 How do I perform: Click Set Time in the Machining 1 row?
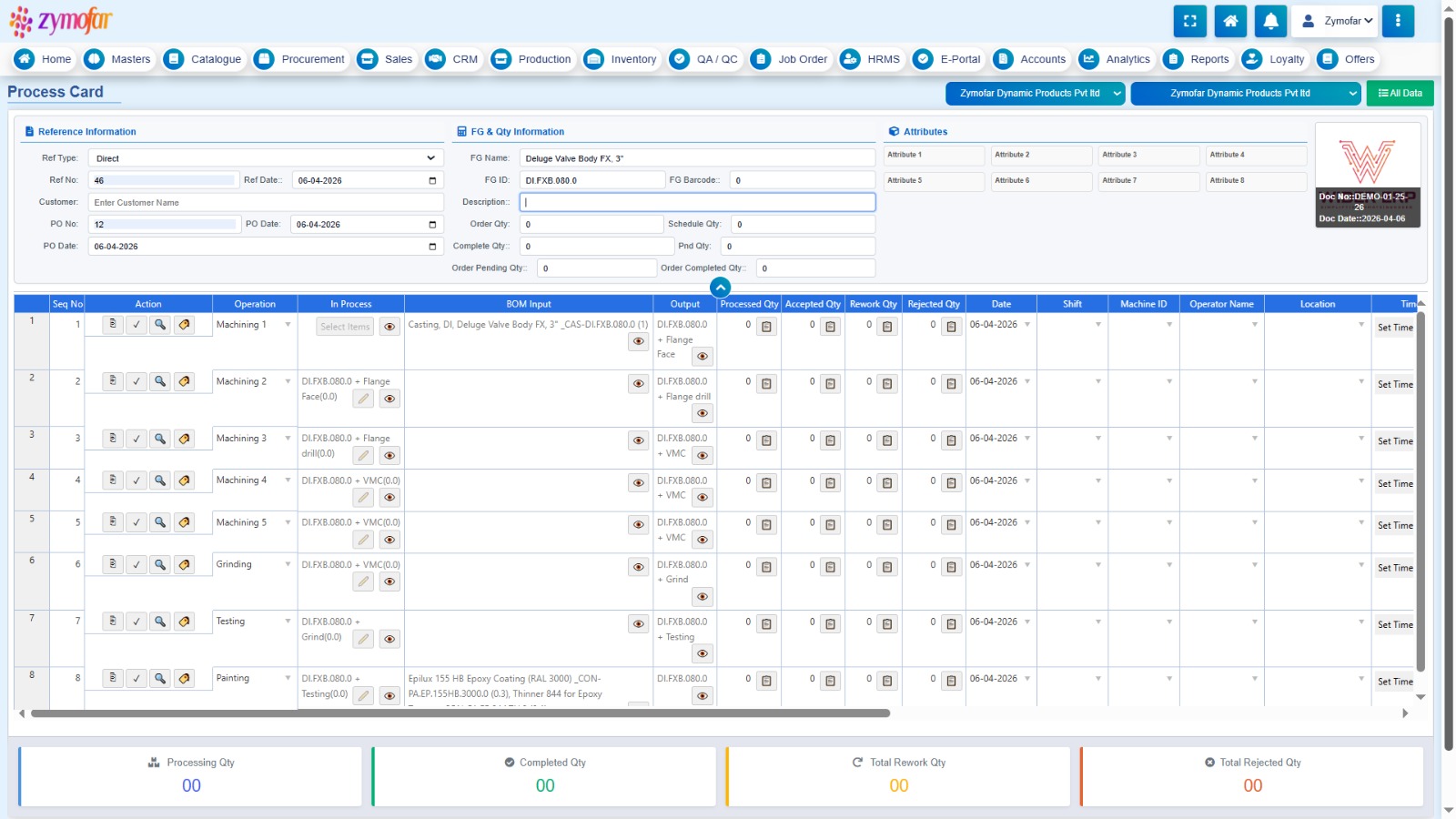tap(1394, 328)
